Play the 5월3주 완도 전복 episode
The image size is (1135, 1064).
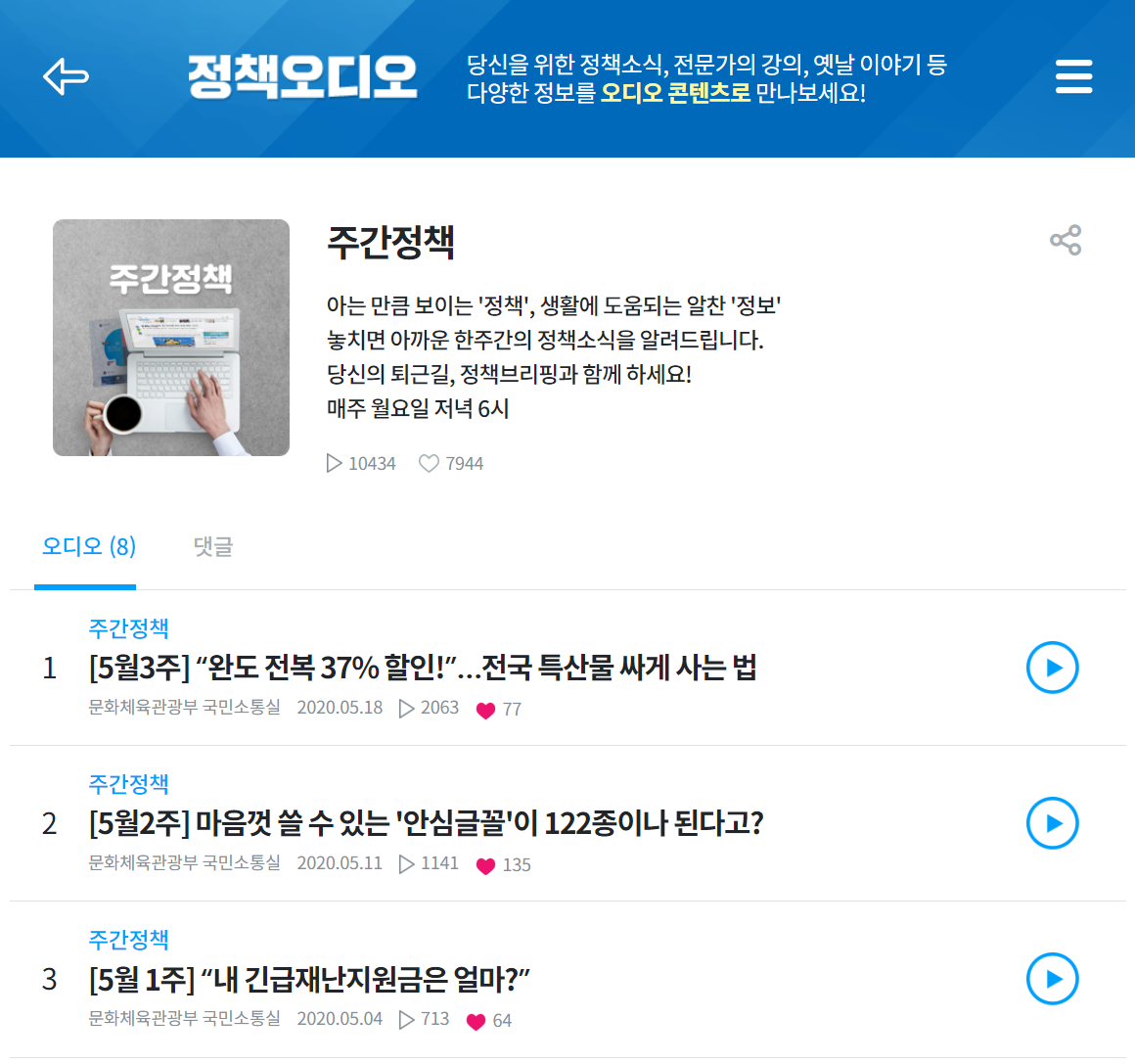pos(1053,668)
